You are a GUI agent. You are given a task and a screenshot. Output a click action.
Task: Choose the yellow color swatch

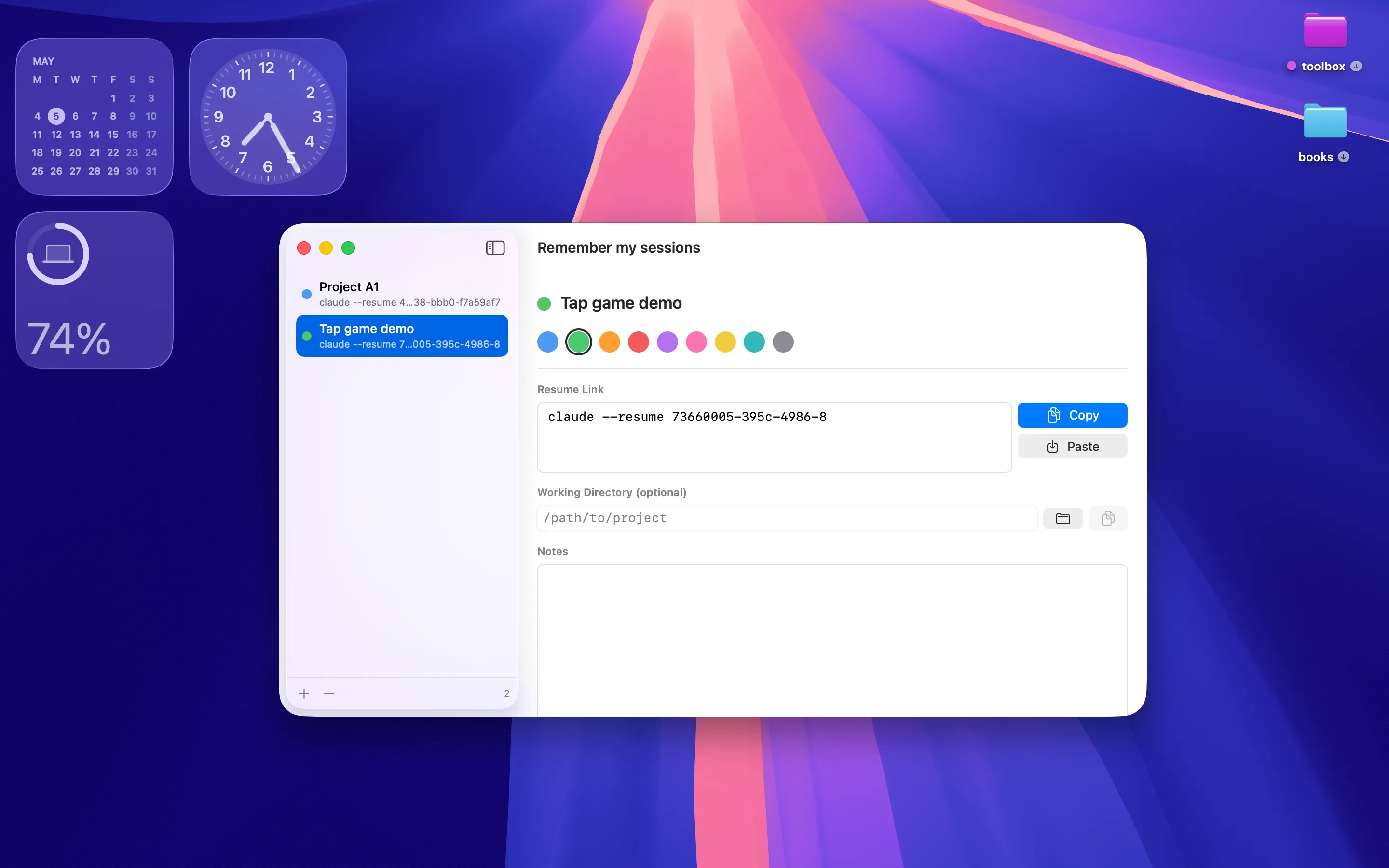[725, 342]
